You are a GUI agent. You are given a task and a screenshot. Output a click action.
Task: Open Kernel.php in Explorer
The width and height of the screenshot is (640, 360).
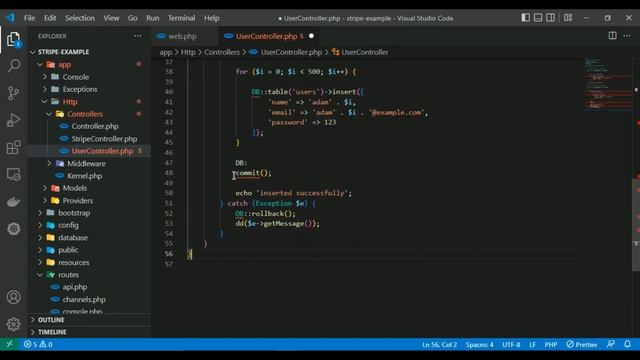click(x=90, y=176)
